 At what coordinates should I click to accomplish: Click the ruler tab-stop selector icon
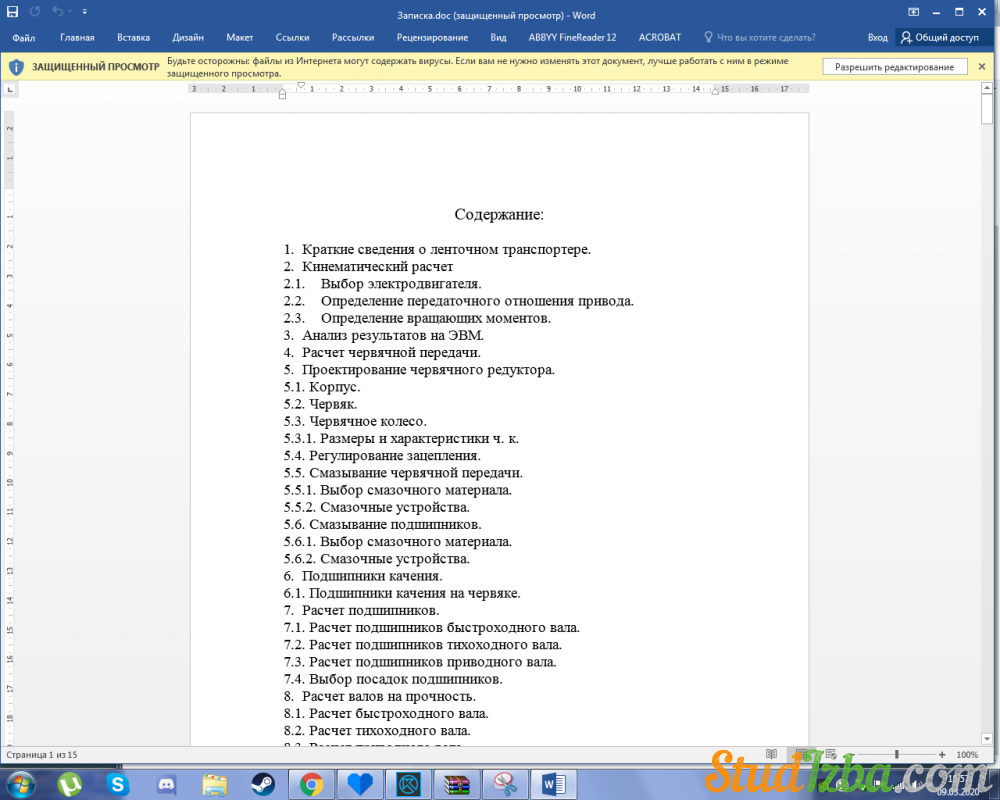pyautogui.click(x=10, y=89)
